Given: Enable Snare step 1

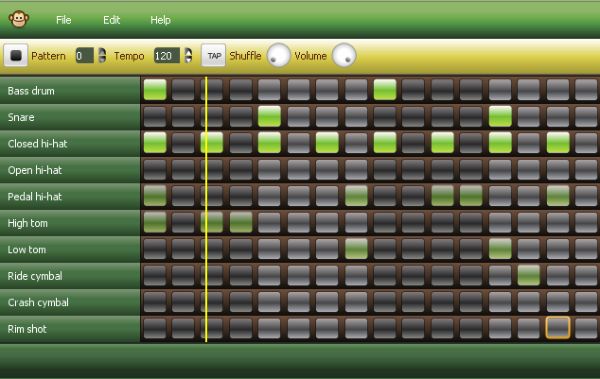Looking at the screenshot, I should coord(155,116).
